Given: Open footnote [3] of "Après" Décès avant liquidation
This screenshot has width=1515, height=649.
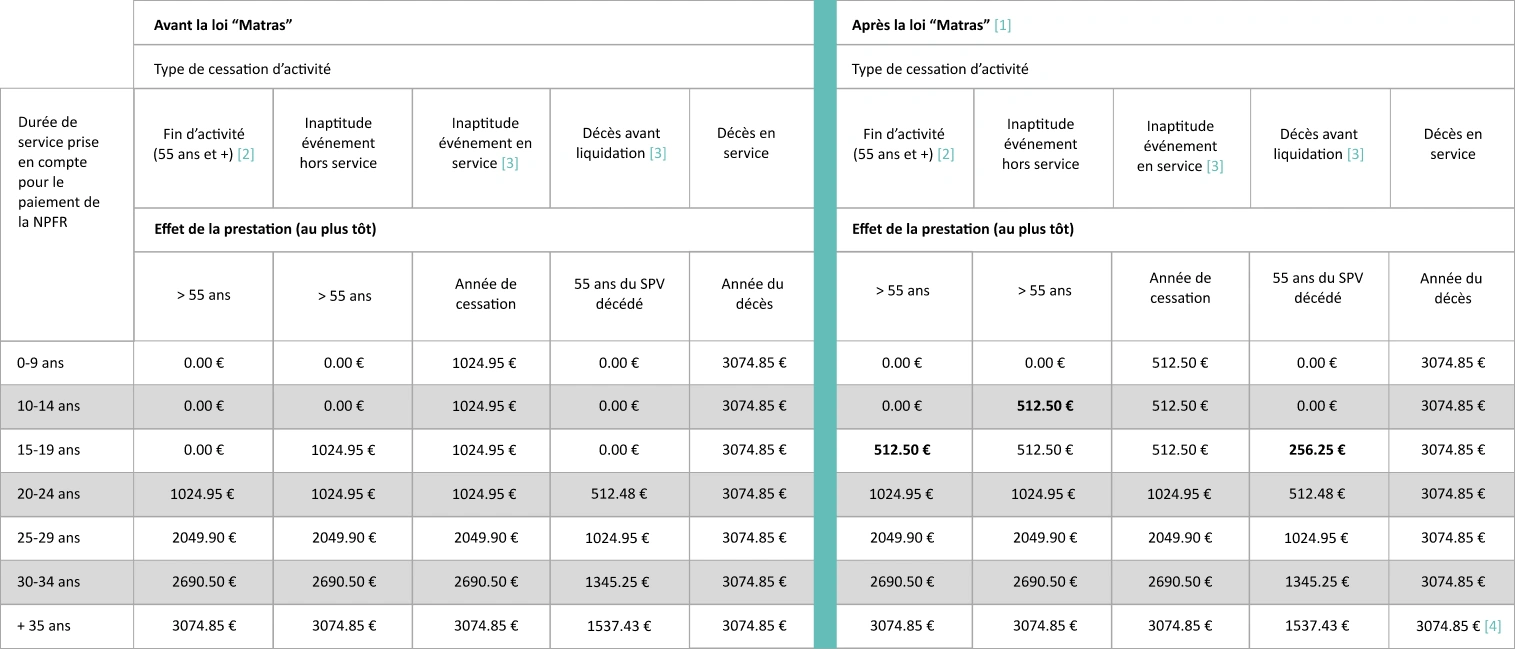Looking at the screenshot, I should [x=1355, y=154].
